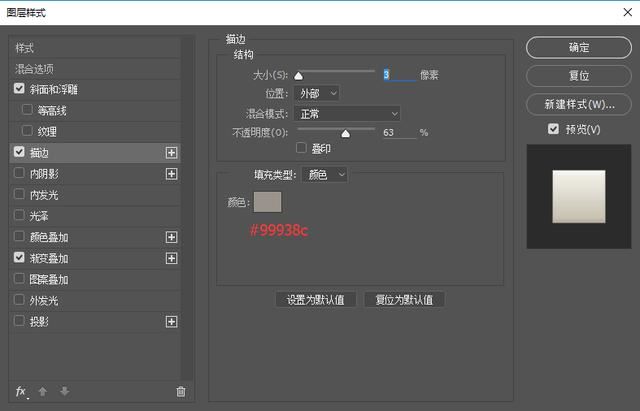Select the 混合选项 list entry
This screenshot has height=411, width=640.
(x=95, y=69)
